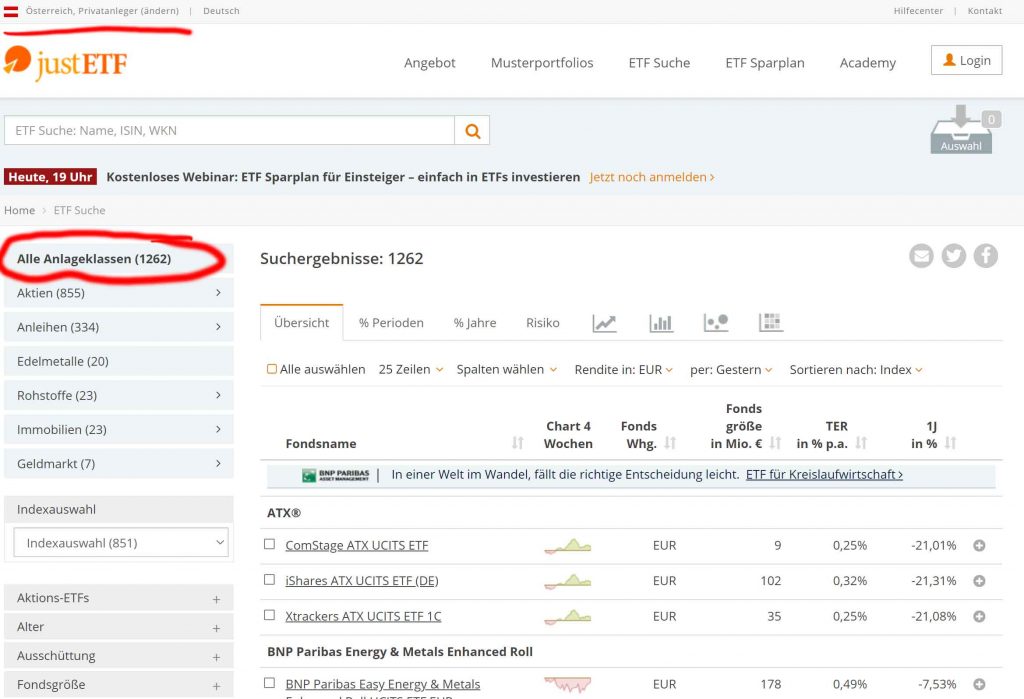The width and height of the screenshot is (1024, 699).
Task: Sort by TER column arrows
Action: coord(861,443)
